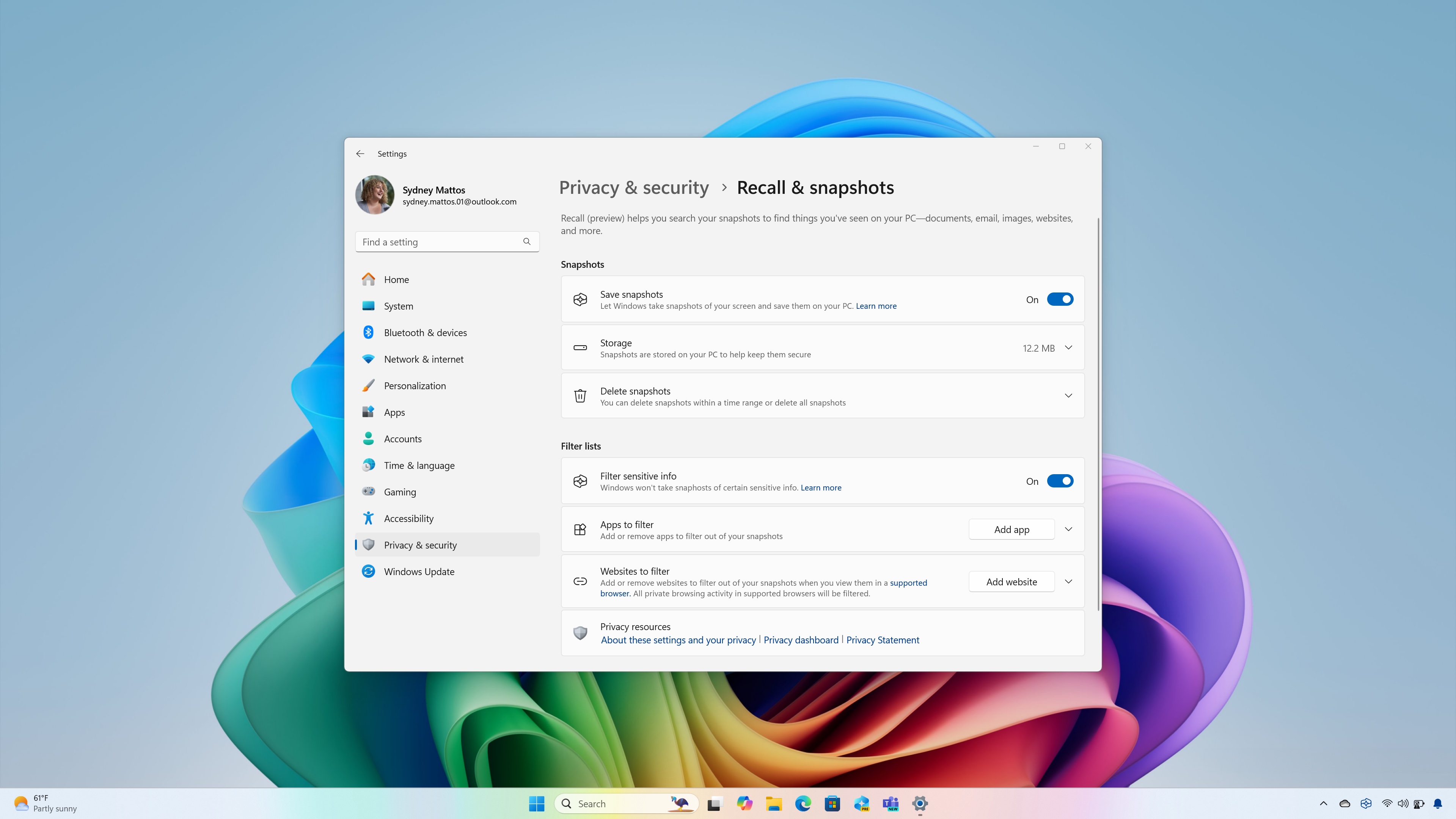
Task: Expand the Storage snapshots section
Action: [1068, 347]
